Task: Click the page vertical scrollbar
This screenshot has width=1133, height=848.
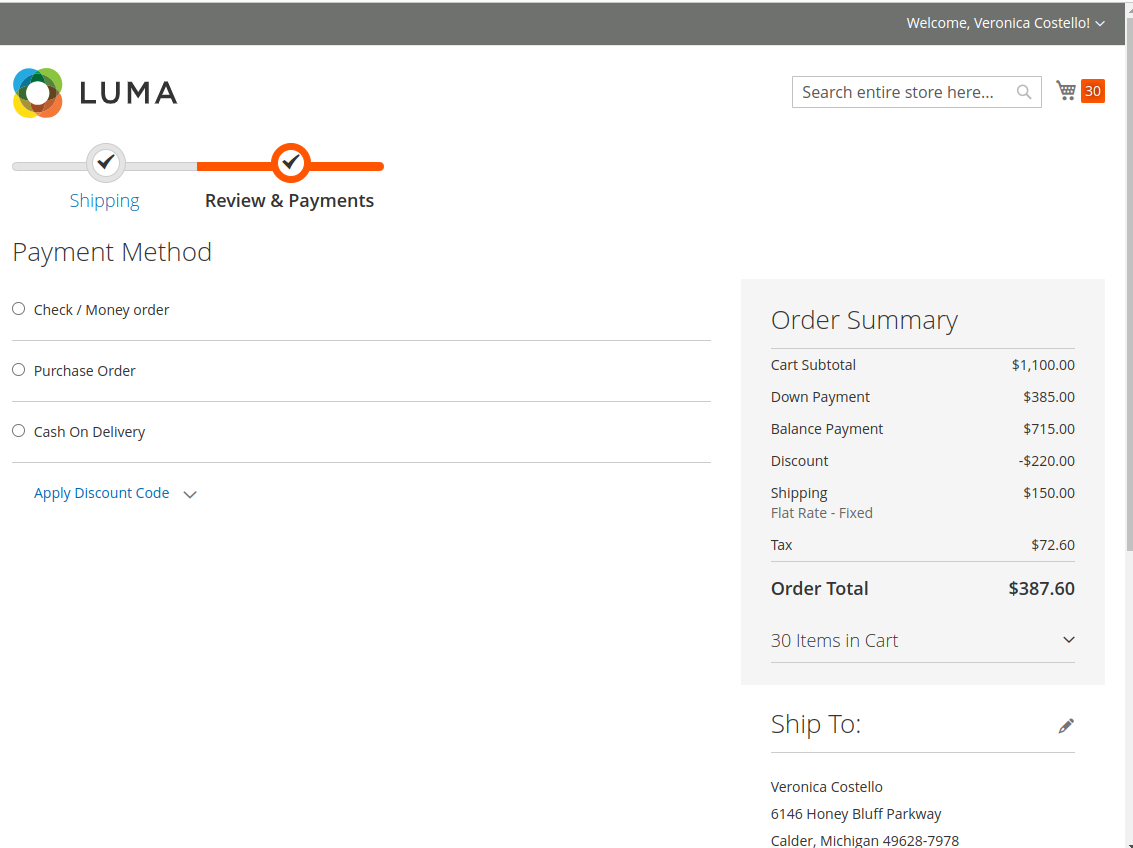Action: point(1129,300)
